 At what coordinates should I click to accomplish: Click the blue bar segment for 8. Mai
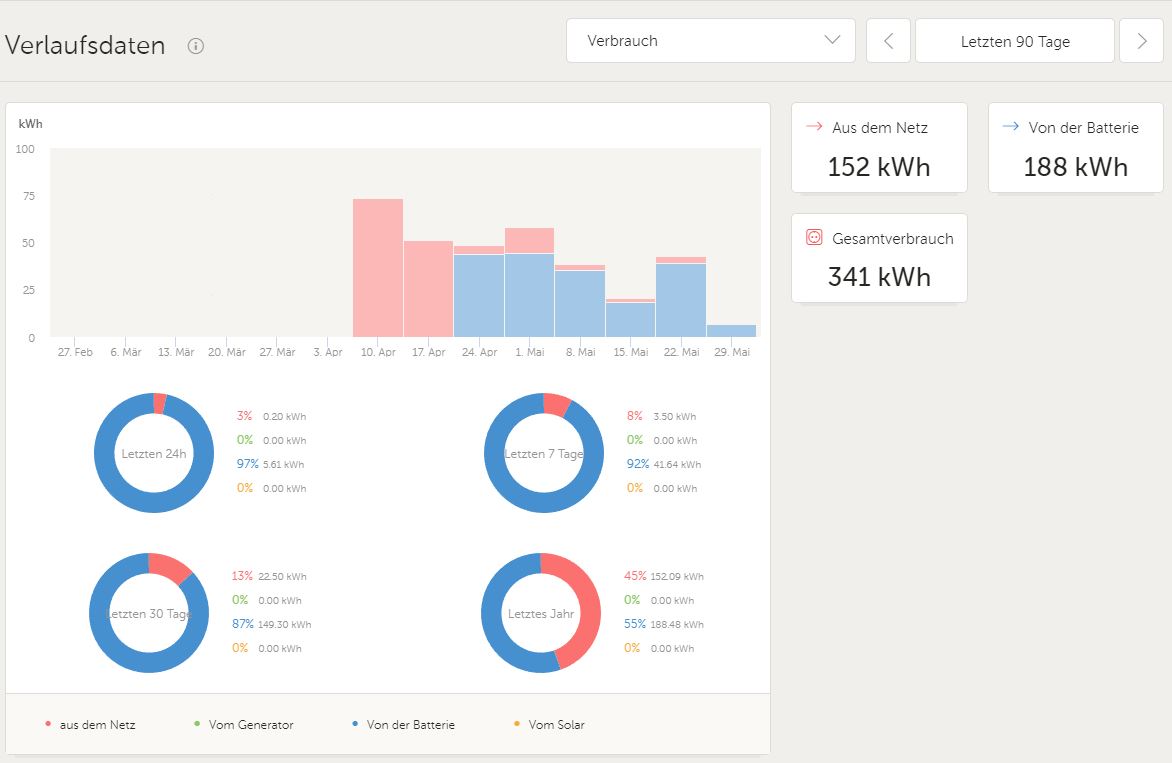(x=580, y=303)
